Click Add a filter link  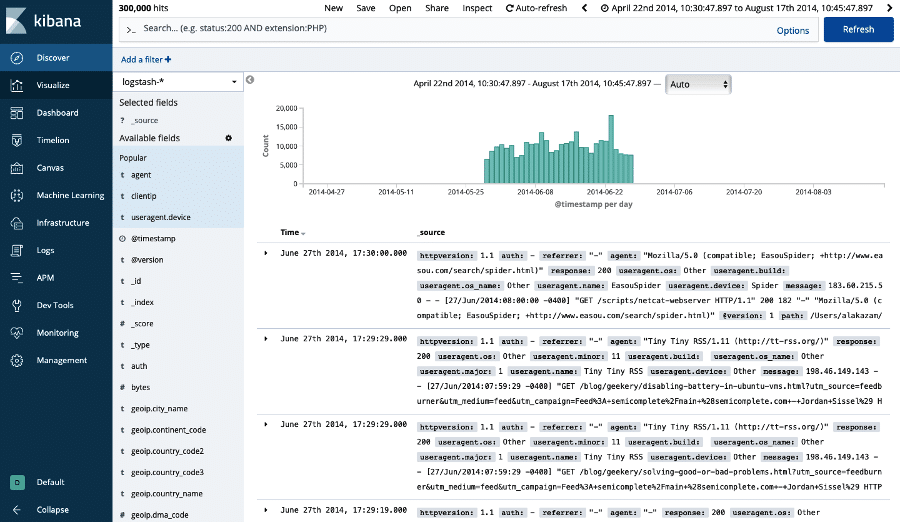[146, 60]
